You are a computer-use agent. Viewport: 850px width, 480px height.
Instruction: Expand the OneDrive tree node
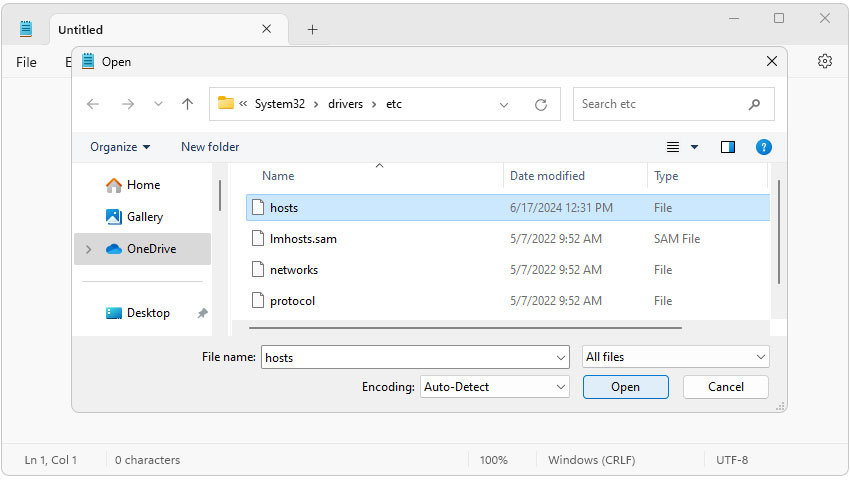coord(88,249)
